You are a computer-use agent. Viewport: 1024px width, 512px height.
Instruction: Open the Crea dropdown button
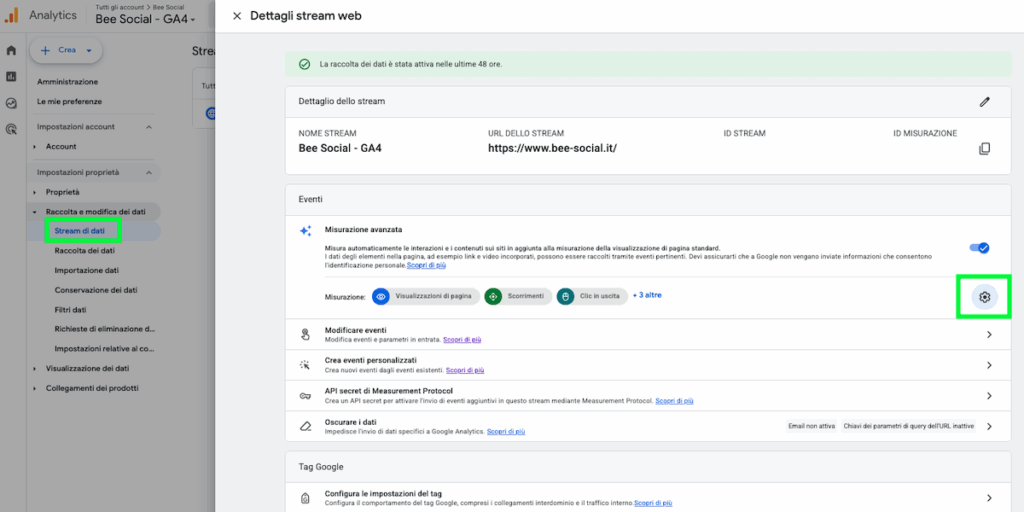click(66, 50)
